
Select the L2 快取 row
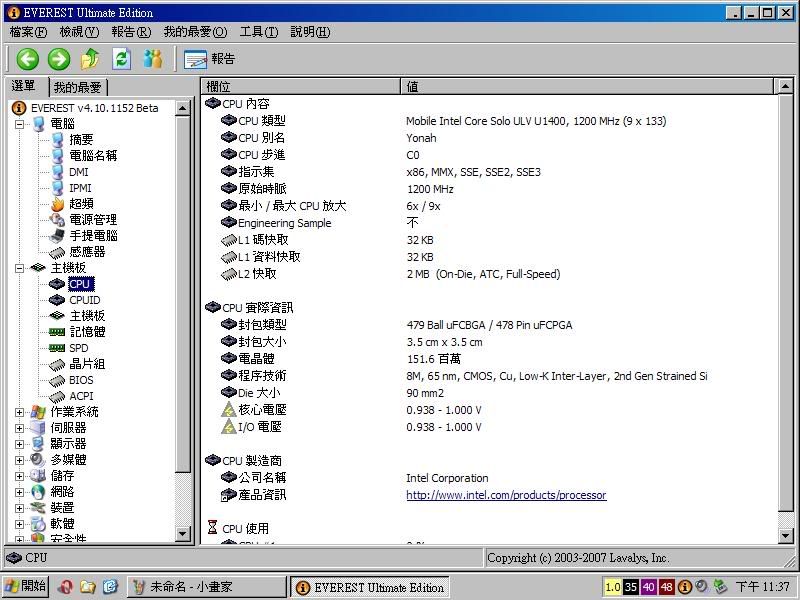click(x=490, y=274)
